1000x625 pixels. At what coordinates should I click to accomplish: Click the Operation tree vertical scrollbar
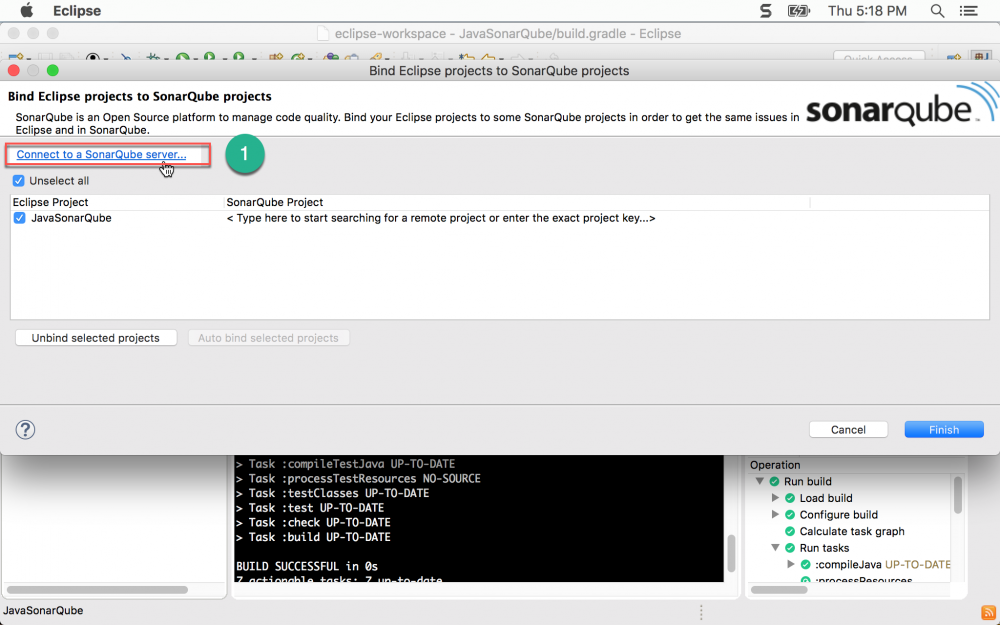(x=957, y=495)
